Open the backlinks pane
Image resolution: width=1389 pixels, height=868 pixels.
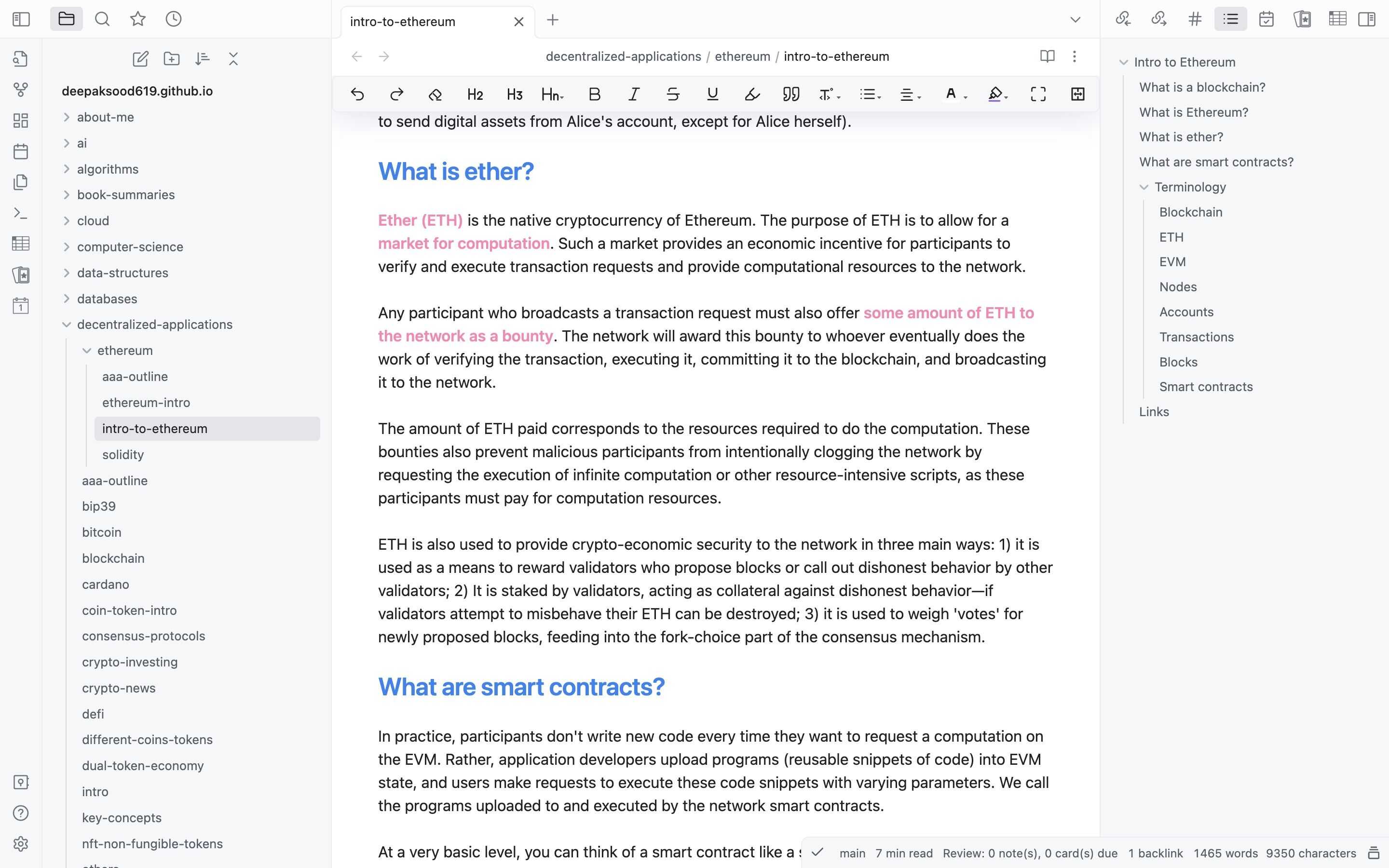click(1123, 19)
